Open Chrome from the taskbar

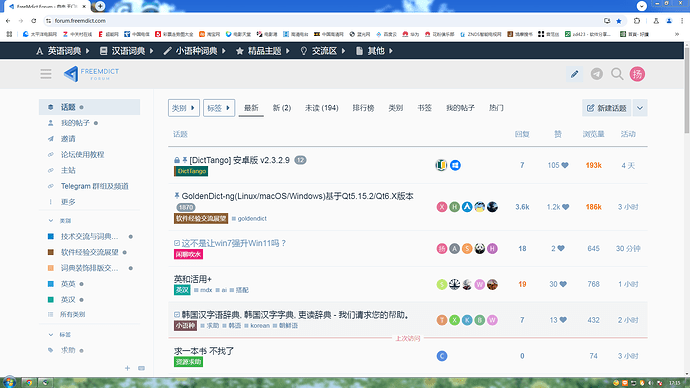(x=29, y=382)
